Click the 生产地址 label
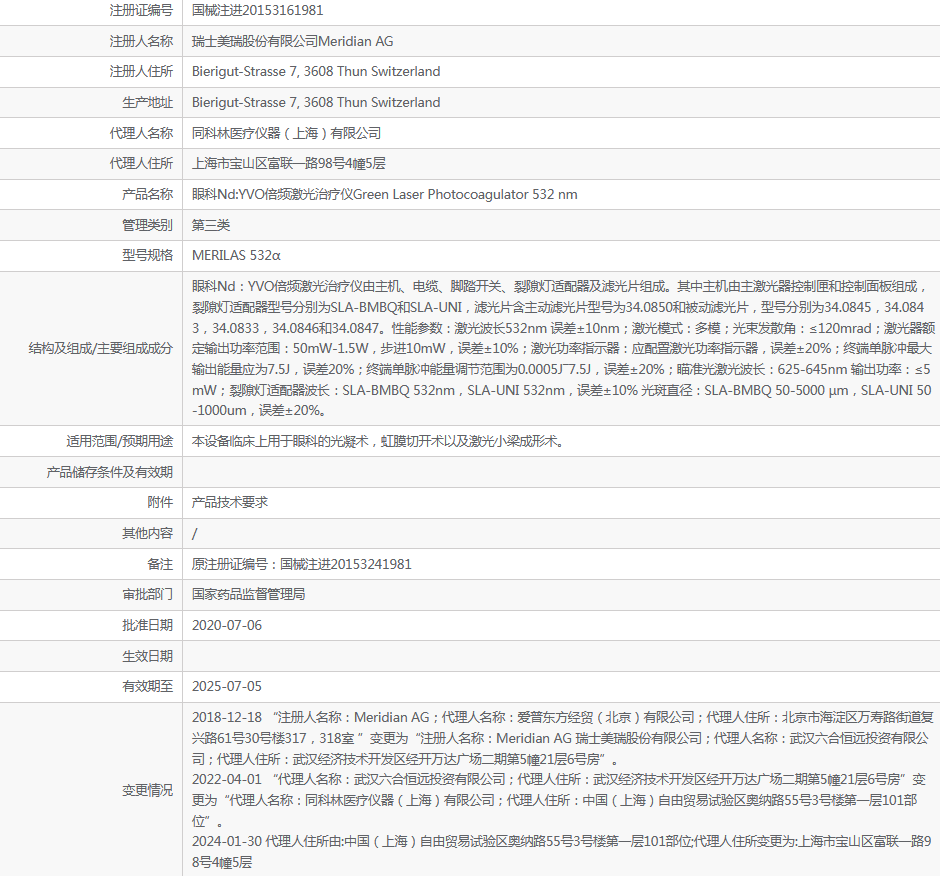Screen dimensions: 940x876 [x=147, y=103]
